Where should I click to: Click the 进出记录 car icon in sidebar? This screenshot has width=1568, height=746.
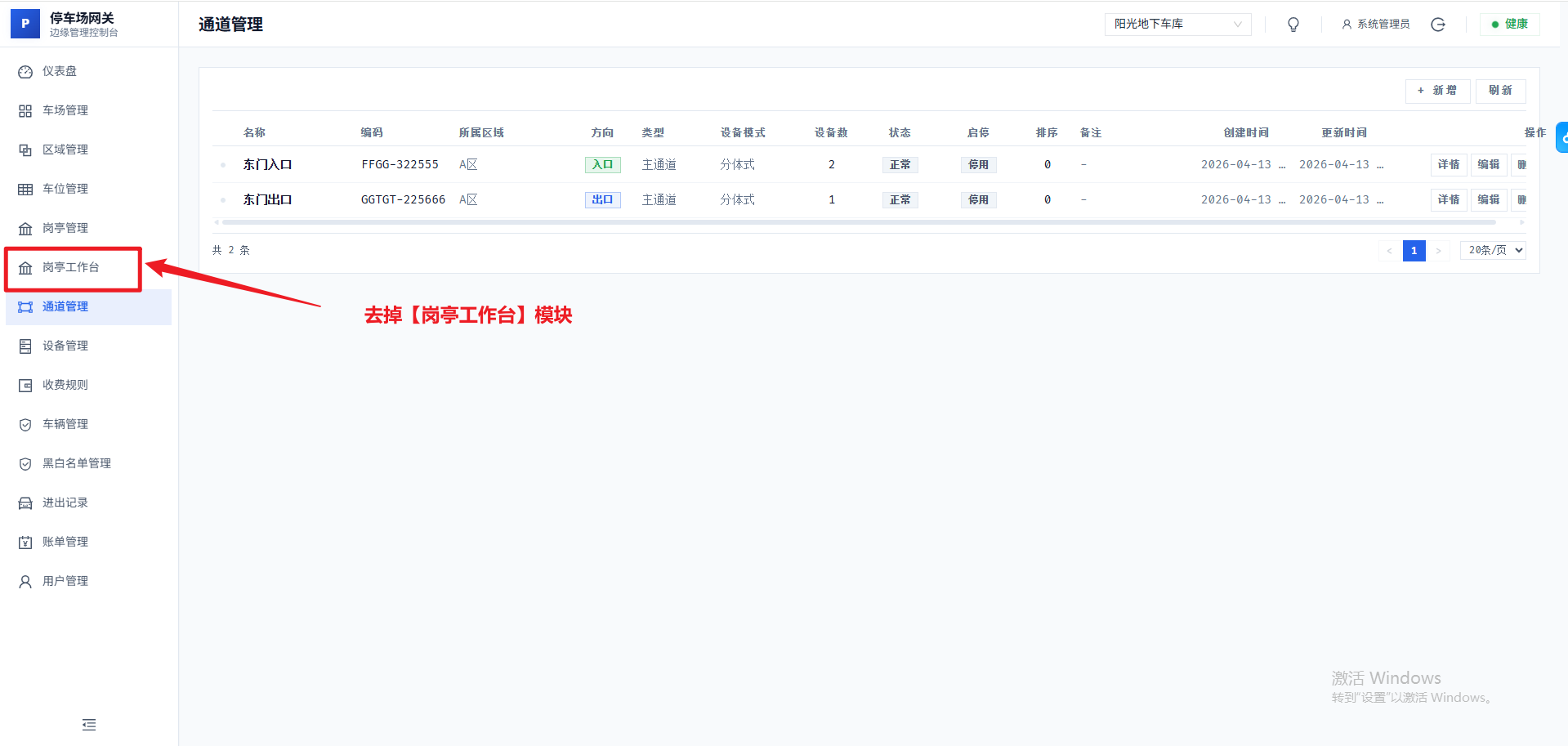pos(25,503)
